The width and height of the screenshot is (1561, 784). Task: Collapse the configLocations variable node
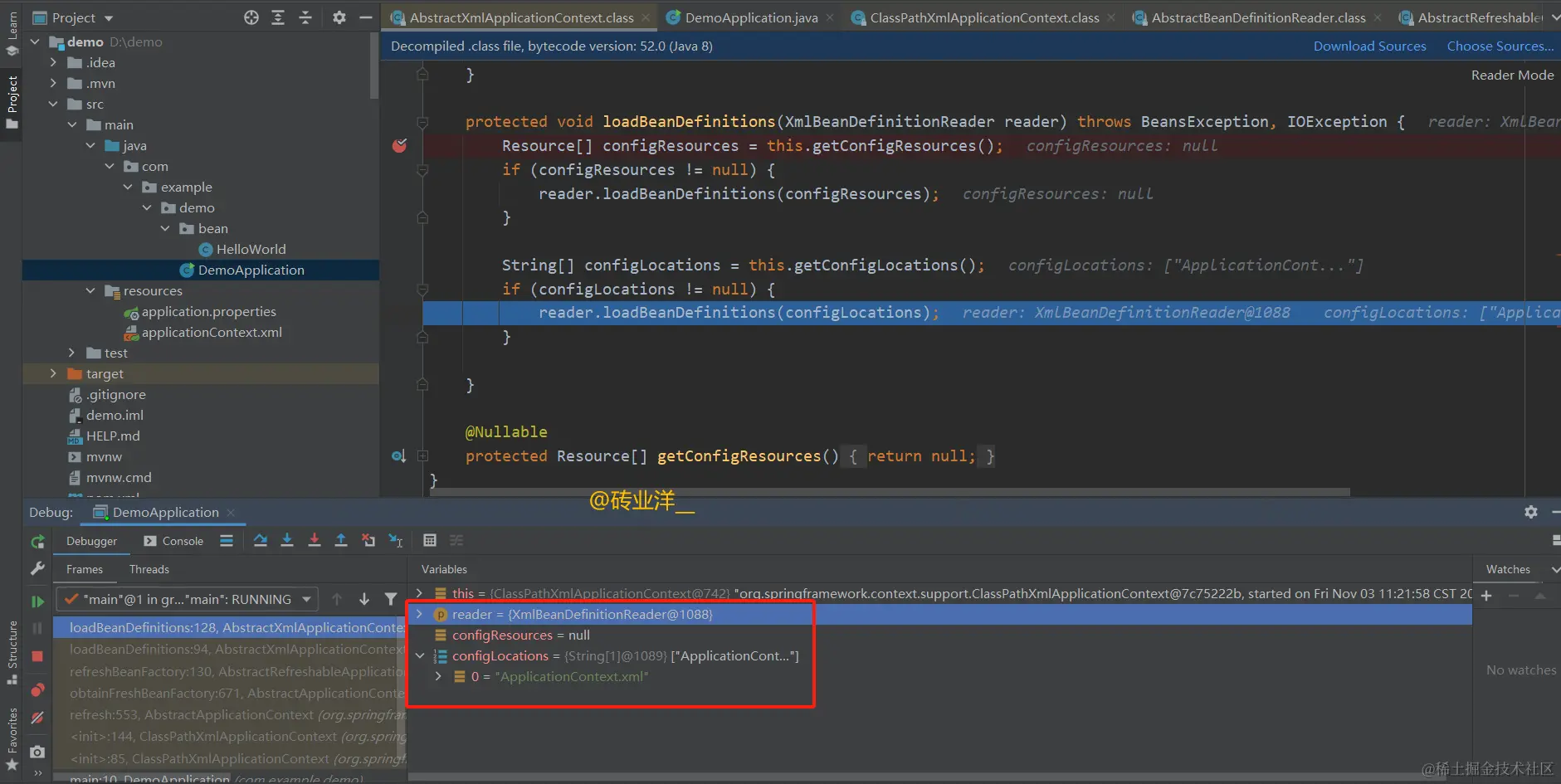click(x=419, y=655)
